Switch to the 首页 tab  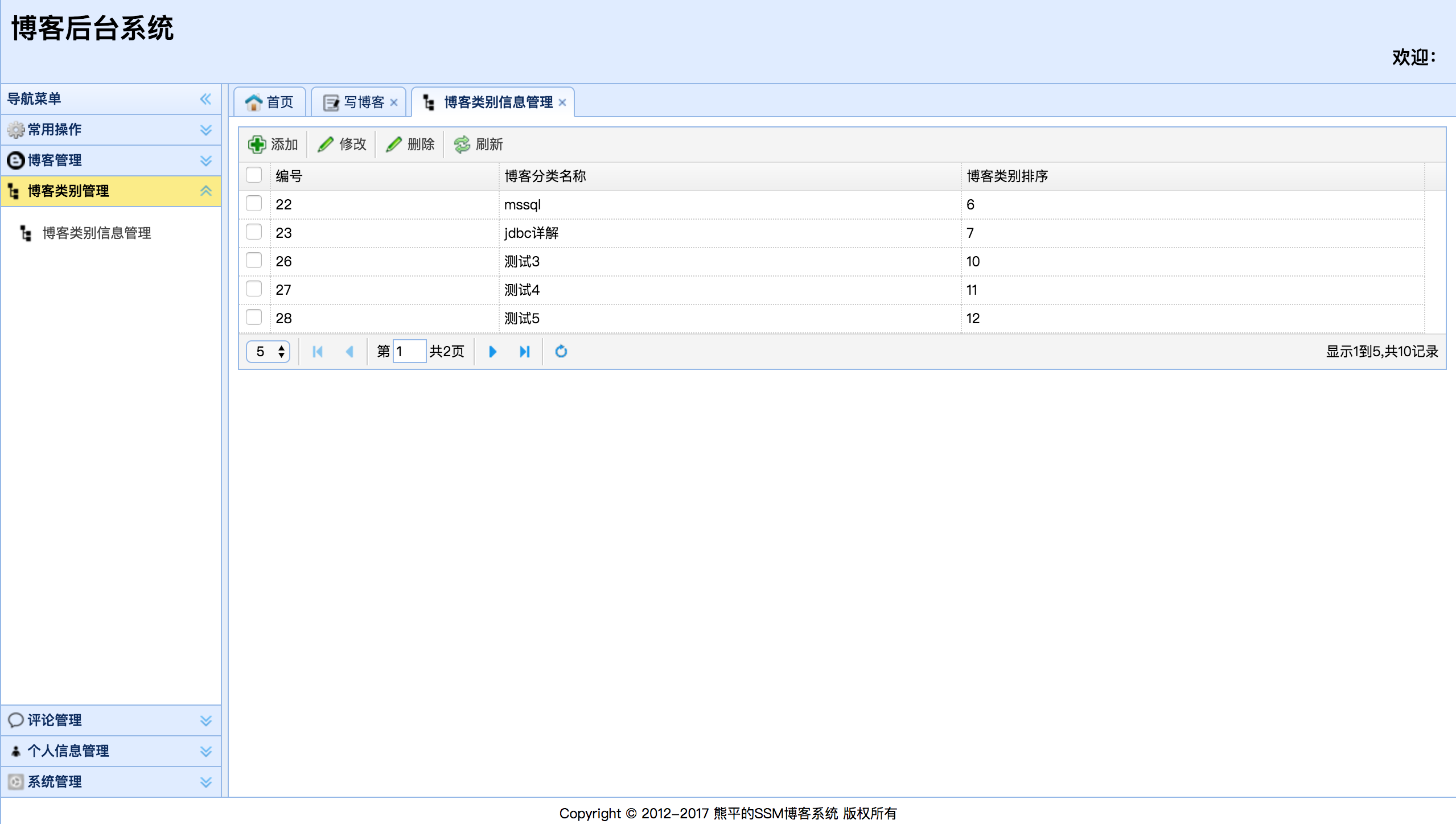(x=270, y=102)
